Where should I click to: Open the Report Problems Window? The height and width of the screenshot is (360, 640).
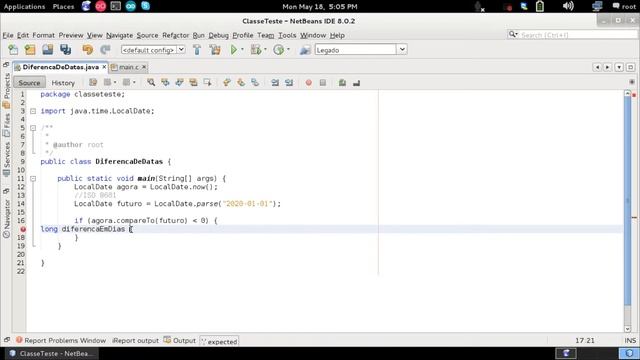(60, 340)
